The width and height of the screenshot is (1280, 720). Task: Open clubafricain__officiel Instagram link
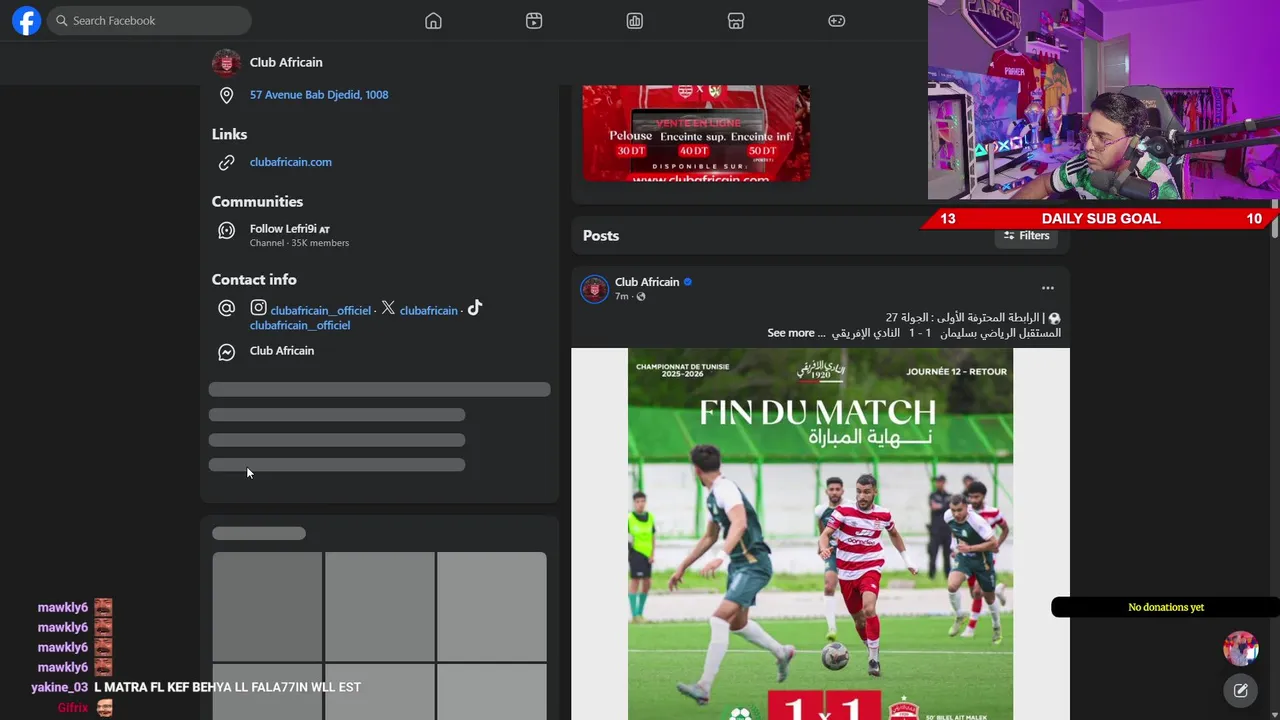pyautogui.click(x=321, y=310)
